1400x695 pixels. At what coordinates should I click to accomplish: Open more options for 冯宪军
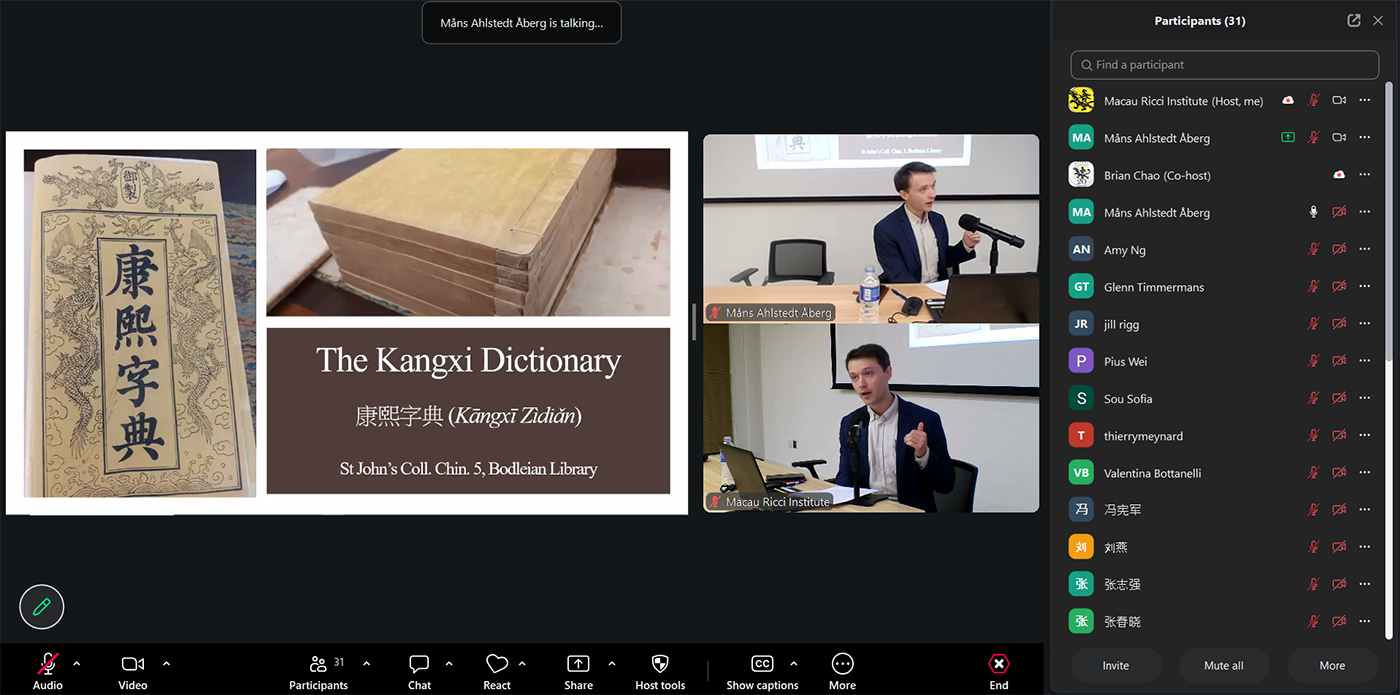[1365, 510]
